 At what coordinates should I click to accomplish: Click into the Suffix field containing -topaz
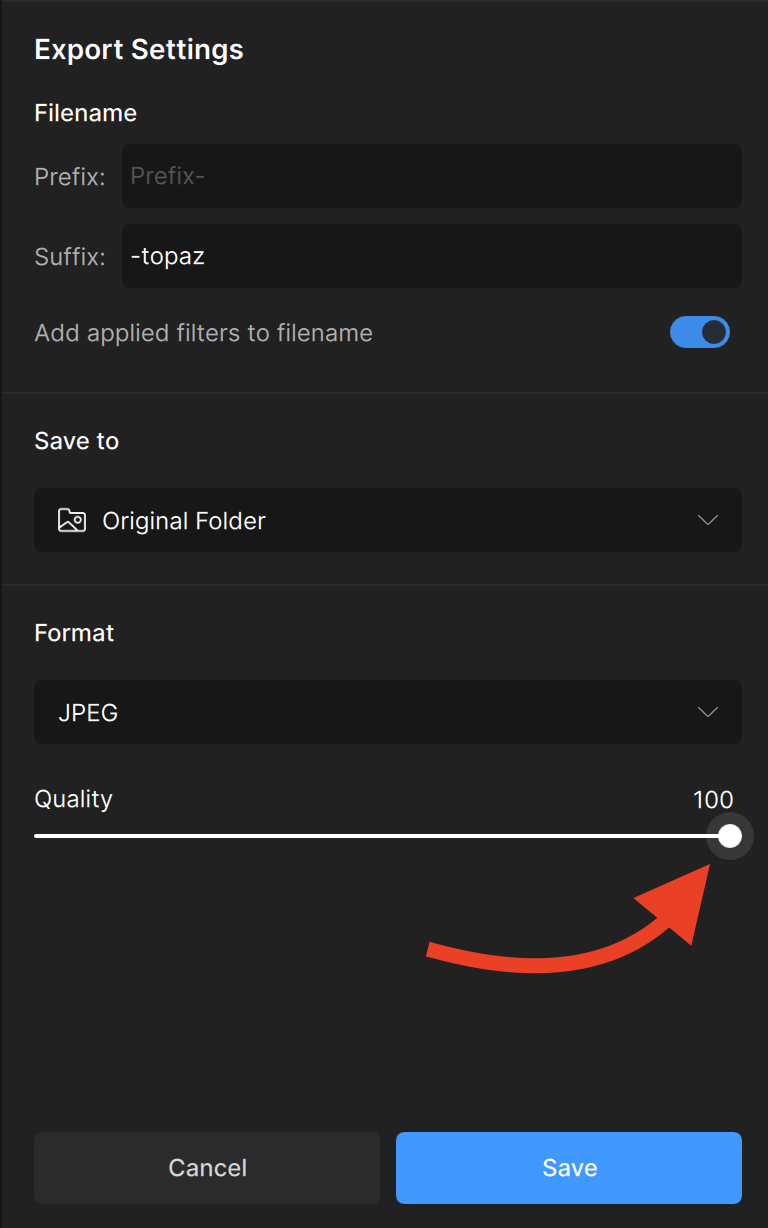(x=432, y=256)
